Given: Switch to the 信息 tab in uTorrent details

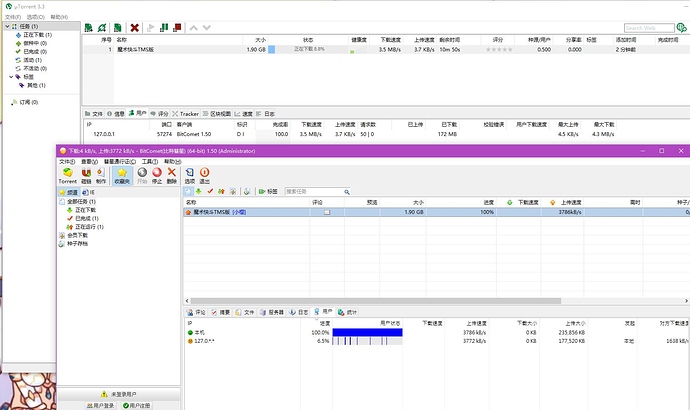Looking at the screenshot, I should coord(116,113).
